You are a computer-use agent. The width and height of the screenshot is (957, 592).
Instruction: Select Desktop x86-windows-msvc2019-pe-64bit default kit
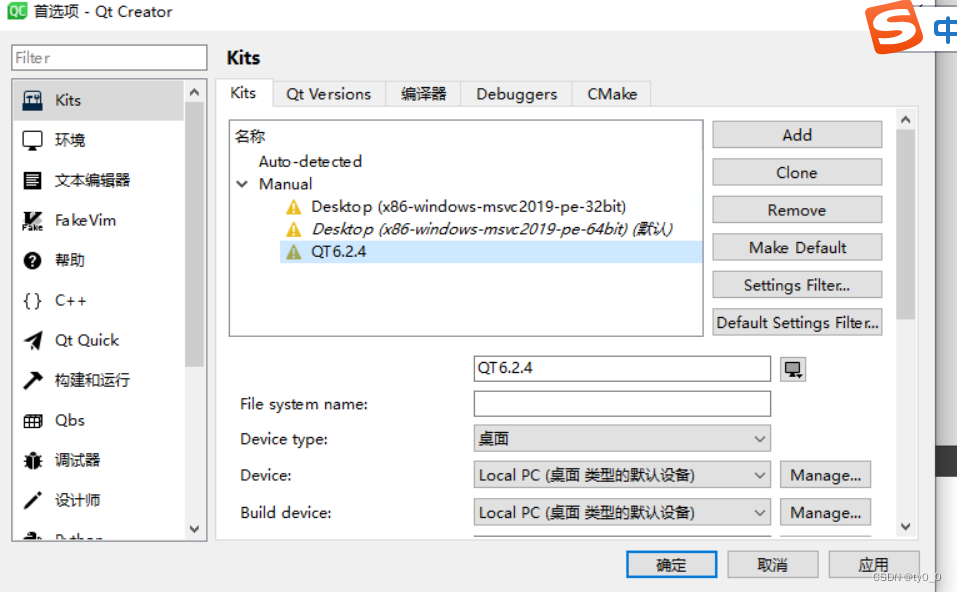click(x=492, y=229)
